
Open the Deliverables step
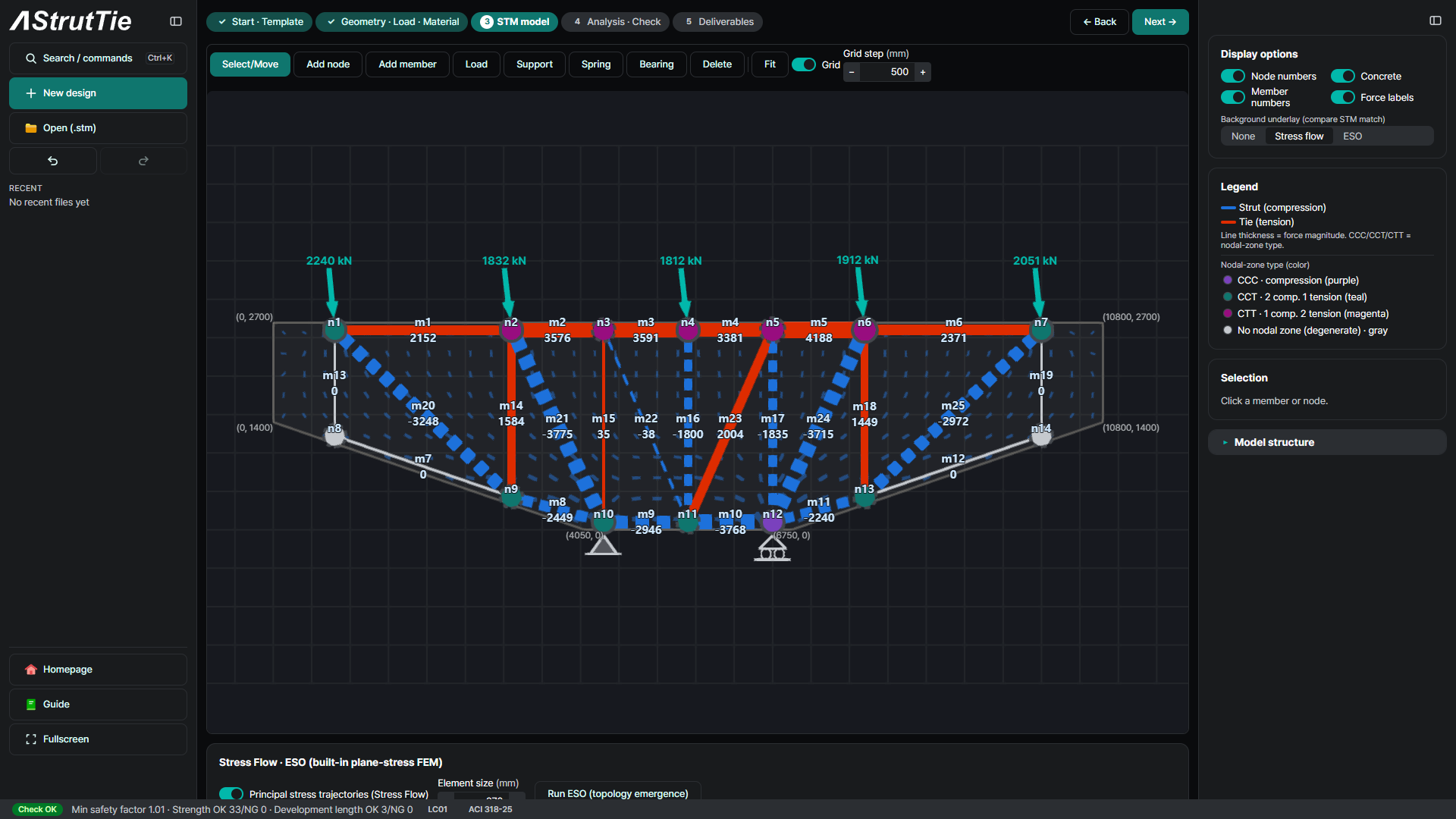(718, 22)
